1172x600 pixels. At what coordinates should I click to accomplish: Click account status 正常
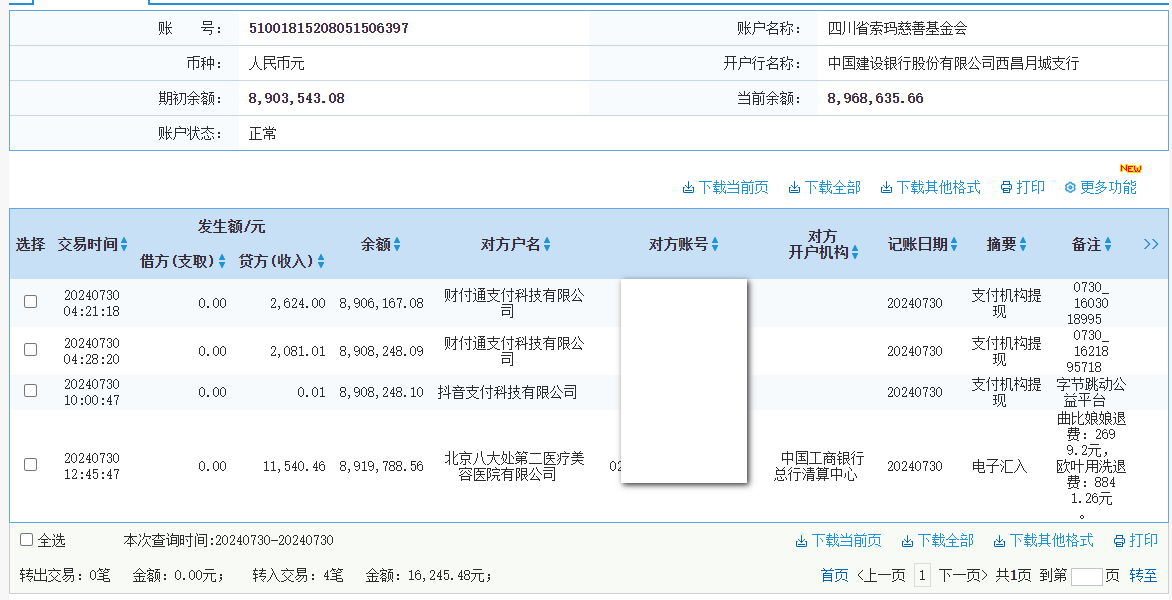click(262, 134)
